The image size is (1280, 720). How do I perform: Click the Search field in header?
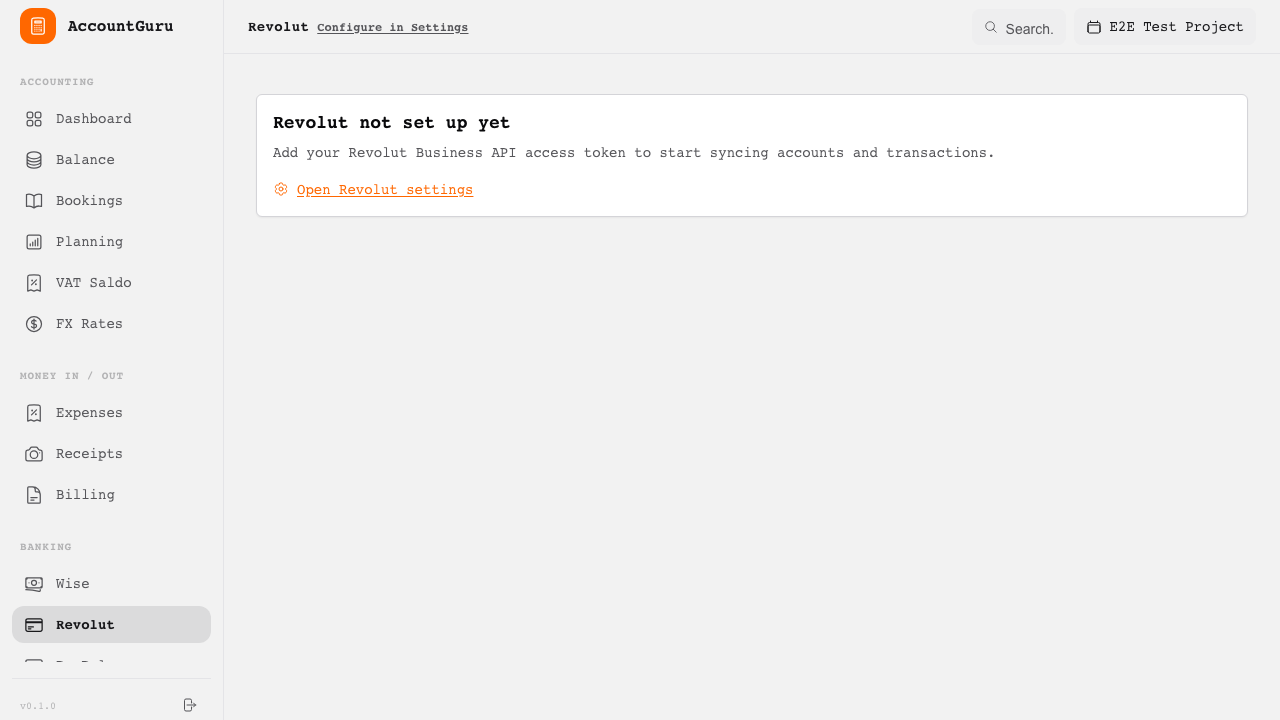point(1019,28)
